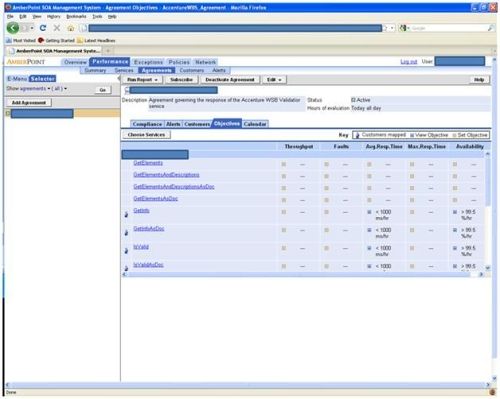
Task: Click in the browser address bar
Action: [235, 28]
